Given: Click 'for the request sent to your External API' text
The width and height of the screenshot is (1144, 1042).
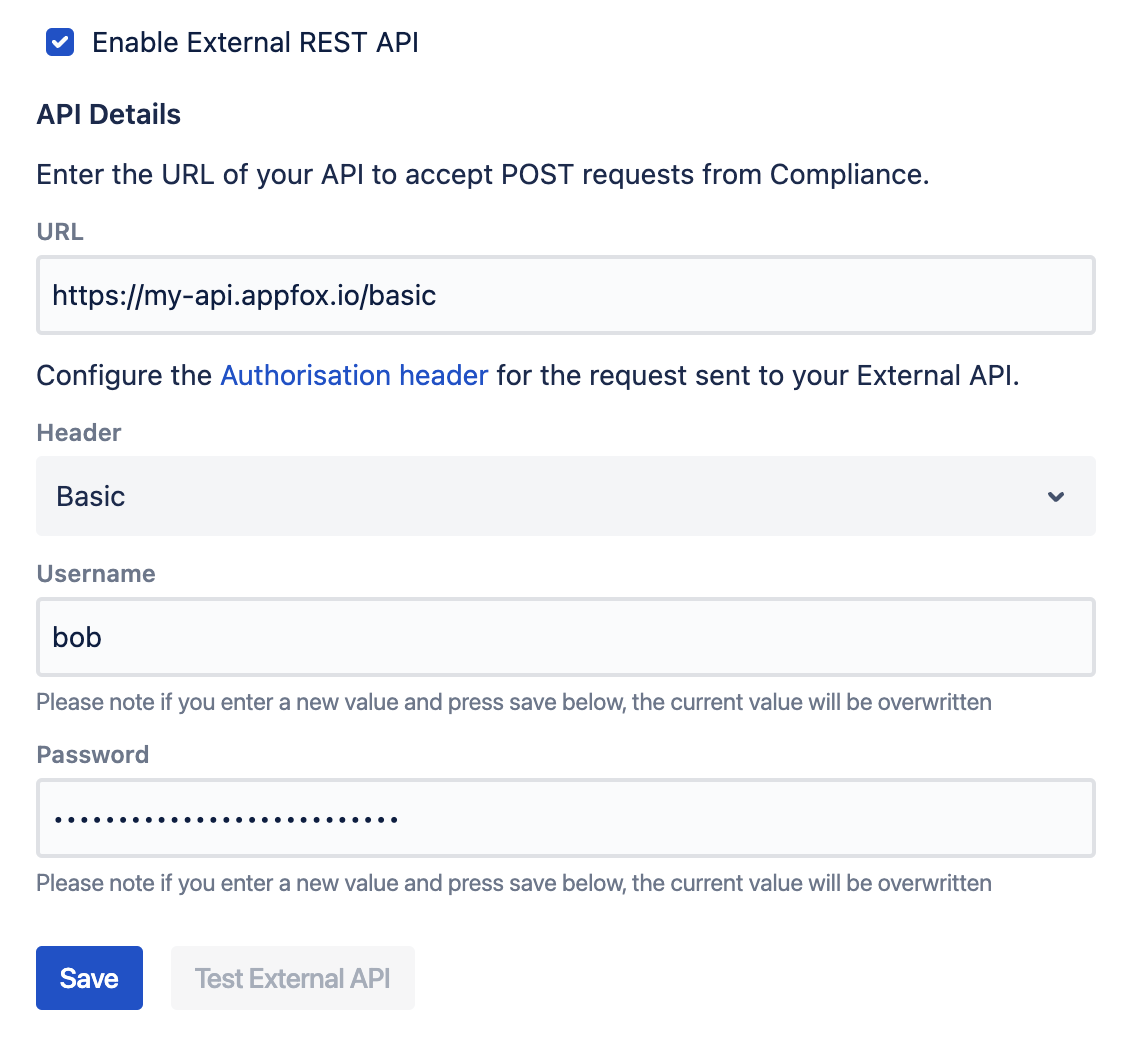Looking at the screenshot, I should tap(757, 376).
